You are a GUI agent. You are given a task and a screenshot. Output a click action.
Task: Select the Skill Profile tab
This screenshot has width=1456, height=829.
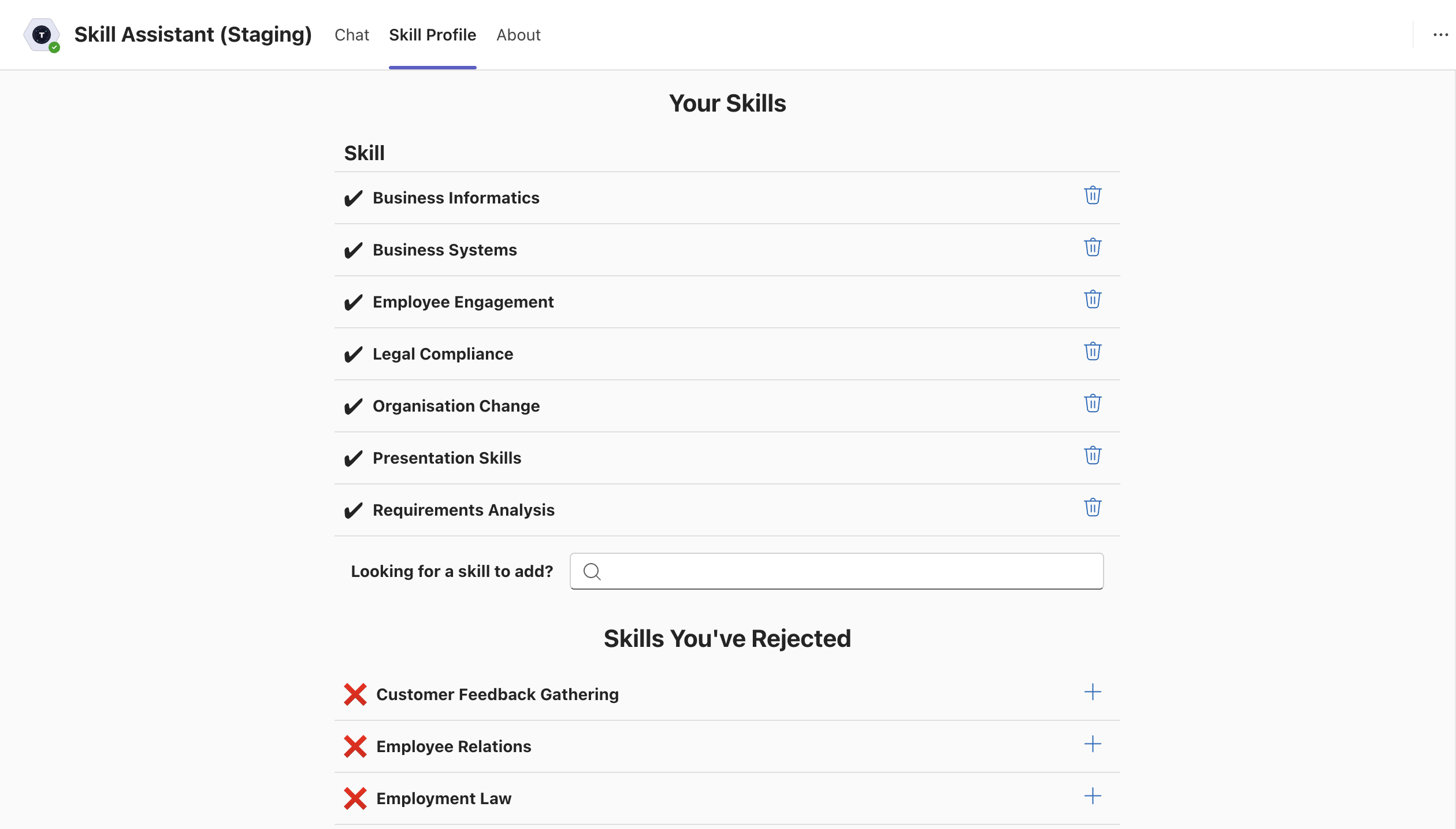click(x=432, y=35)
